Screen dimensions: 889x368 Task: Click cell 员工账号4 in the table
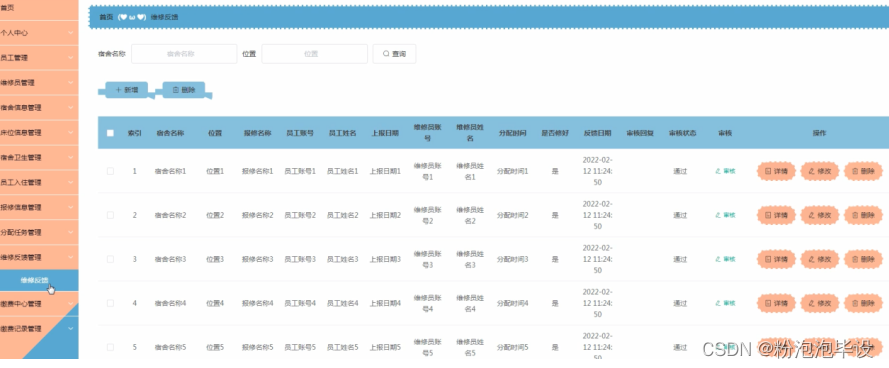(300, 303)
